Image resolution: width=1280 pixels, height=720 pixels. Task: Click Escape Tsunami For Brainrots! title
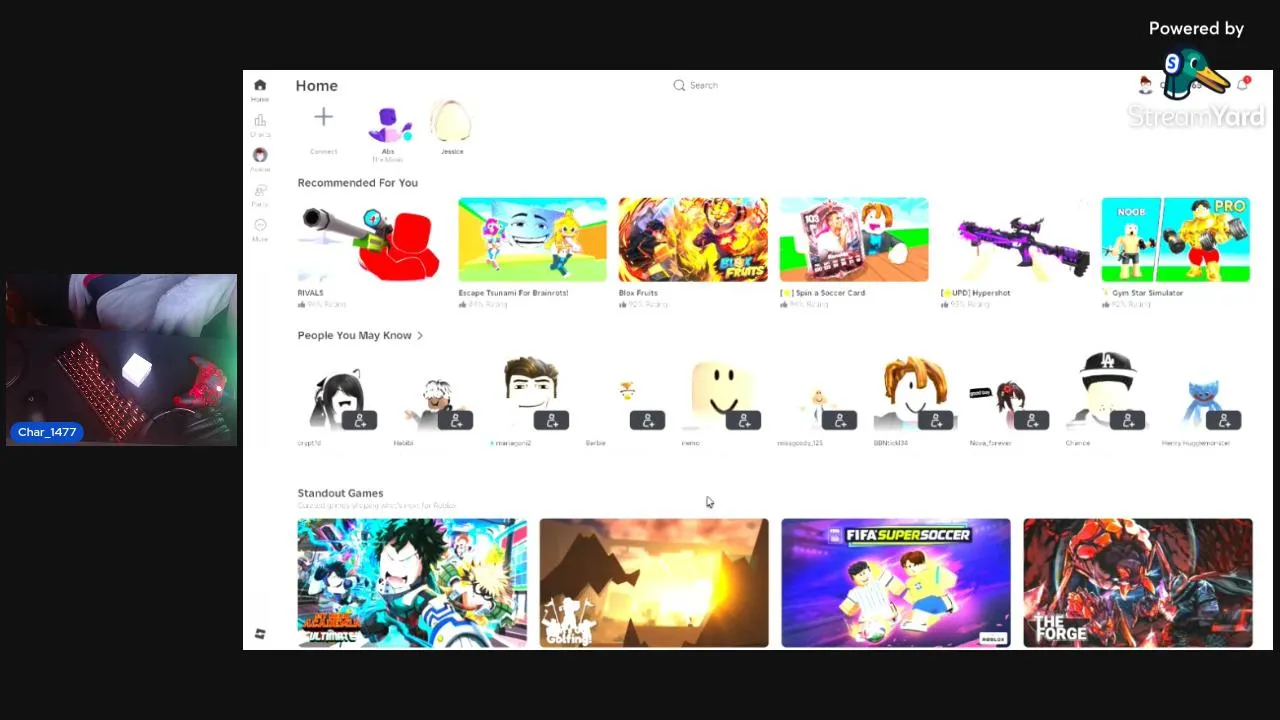513,293
